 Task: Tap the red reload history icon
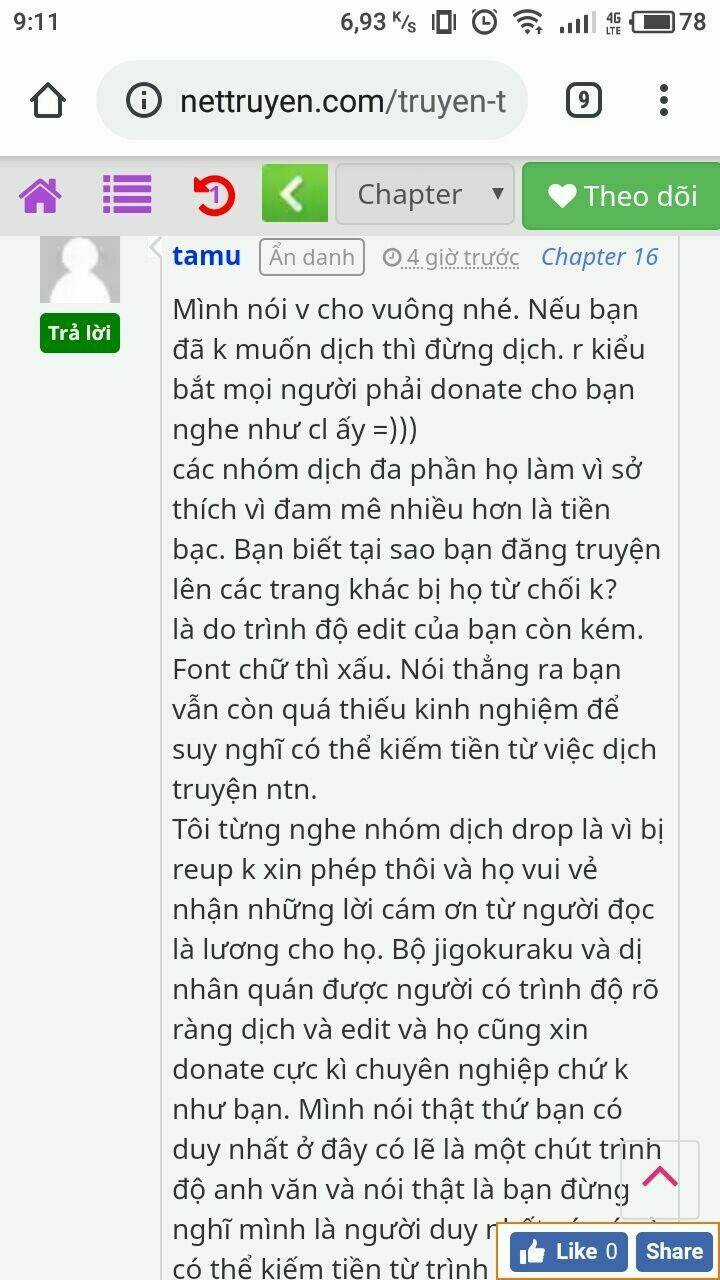[x=213, y=194]
